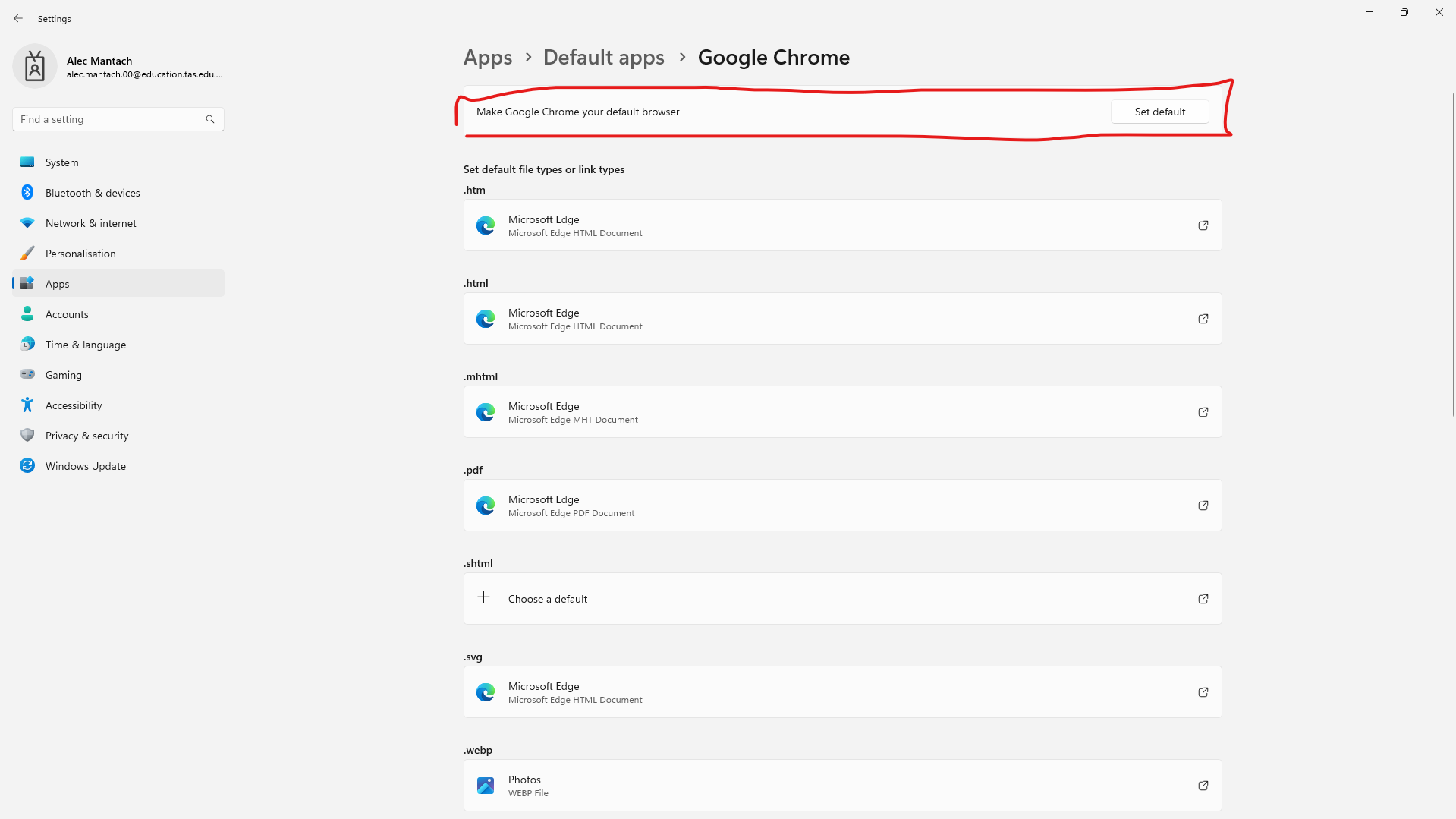
Task: Click the Accessibility figure icon
Action: pyautogui.click(x=27, y=405)
